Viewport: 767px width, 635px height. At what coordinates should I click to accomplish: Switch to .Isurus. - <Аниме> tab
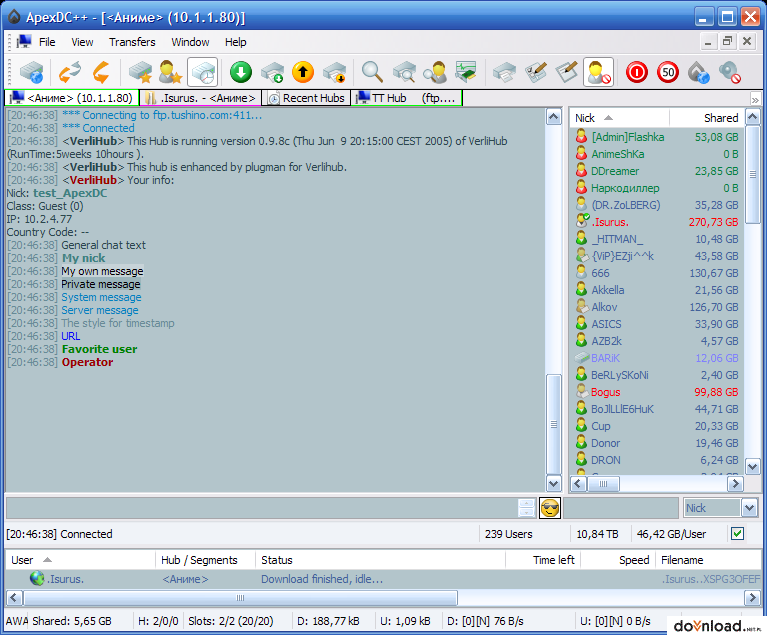tap(201, 98)
